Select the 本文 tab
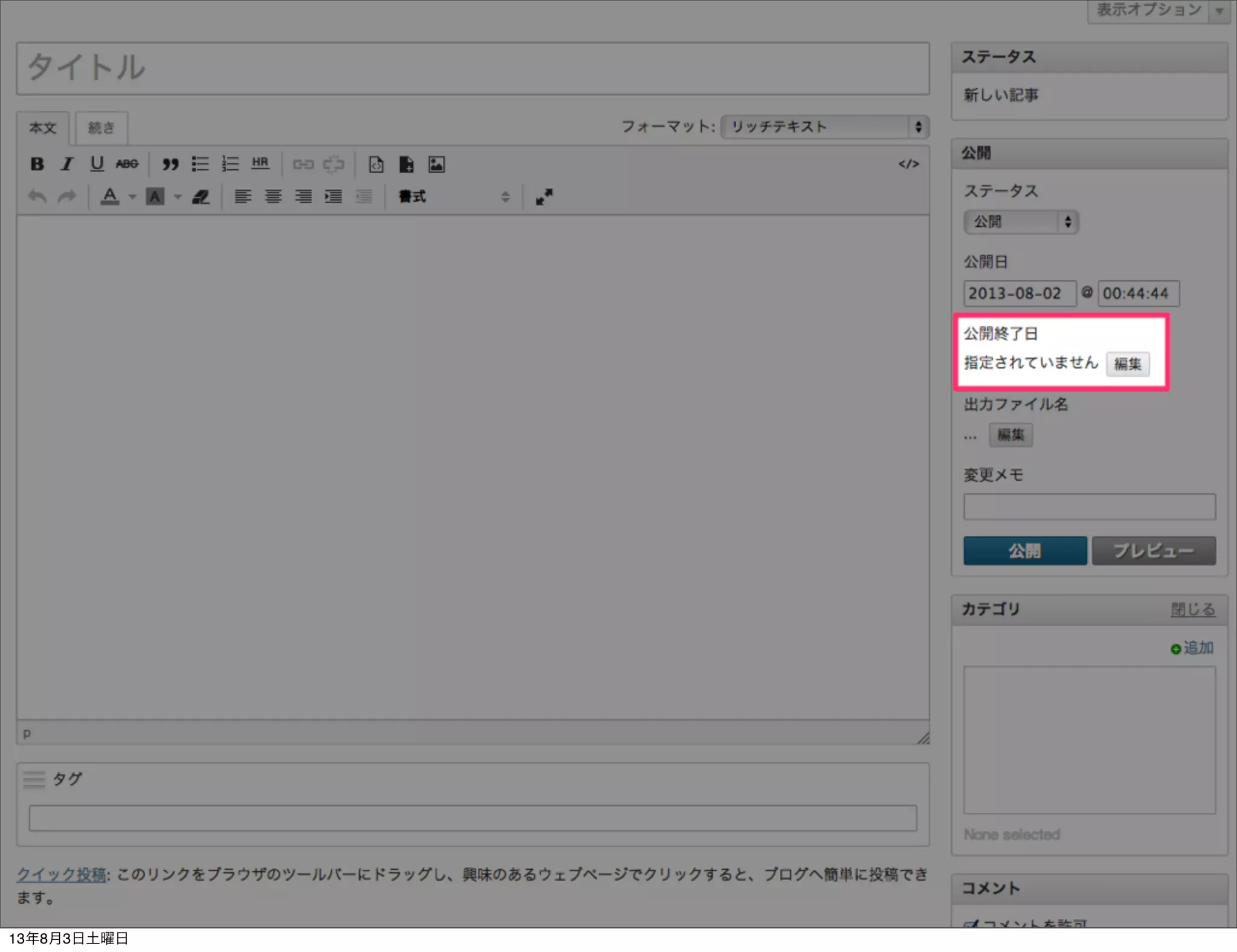This screenshot has height=952, width=1237. (x=43, y=128)
